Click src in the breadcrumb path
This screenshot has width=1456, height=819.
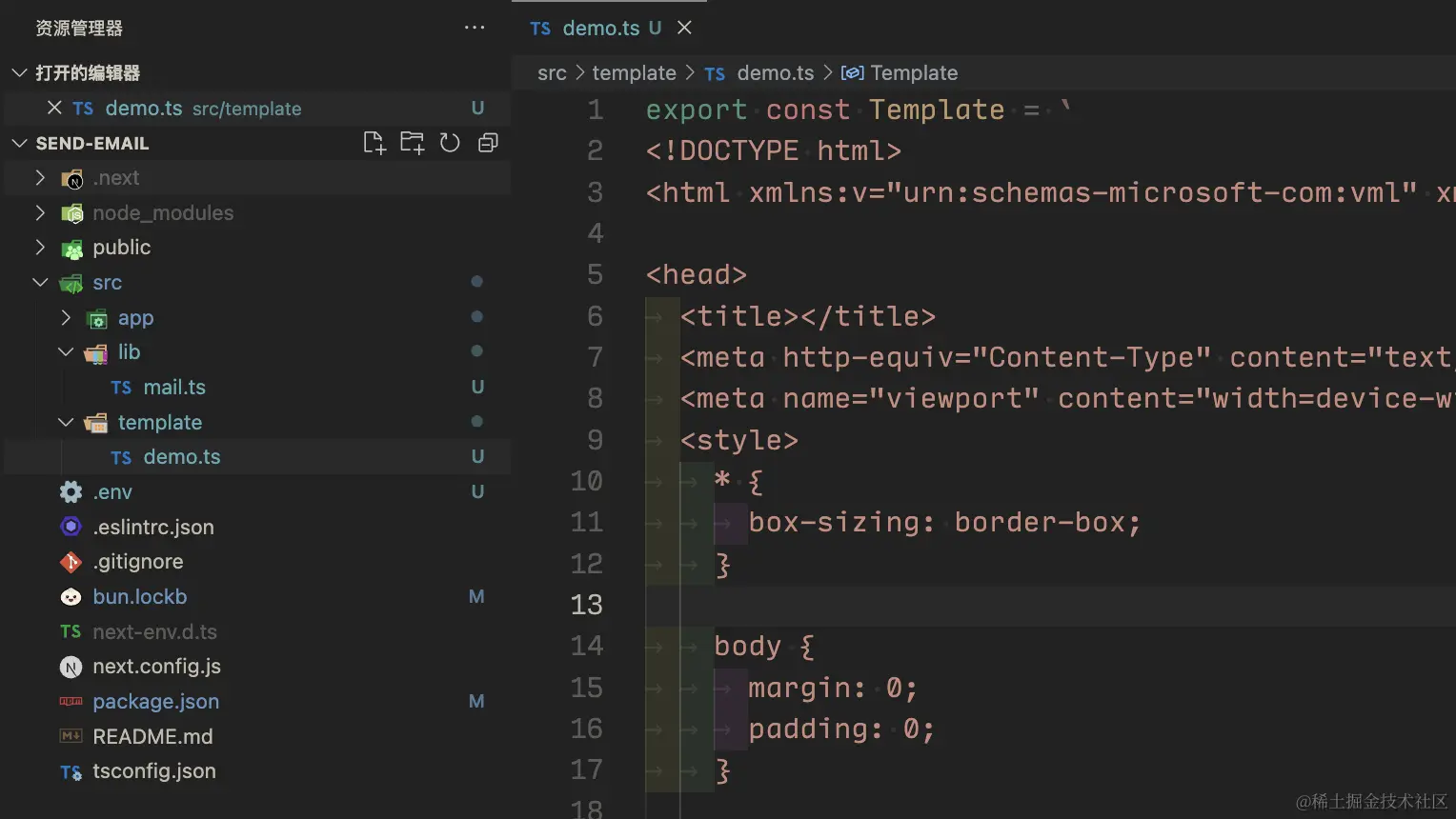(x=552, y=73)
